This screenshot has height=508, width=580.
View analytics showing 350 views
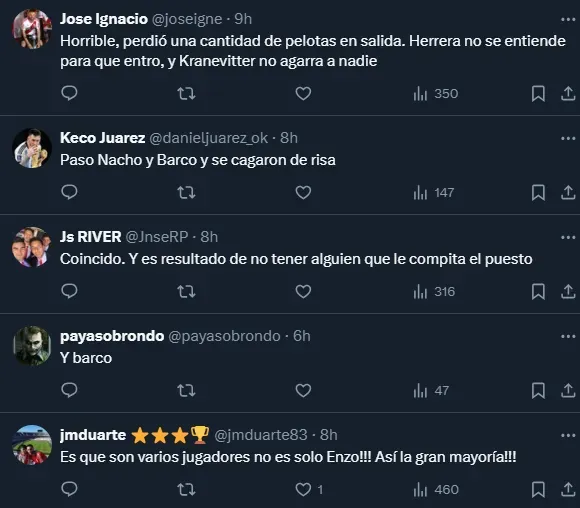point(436,94)
